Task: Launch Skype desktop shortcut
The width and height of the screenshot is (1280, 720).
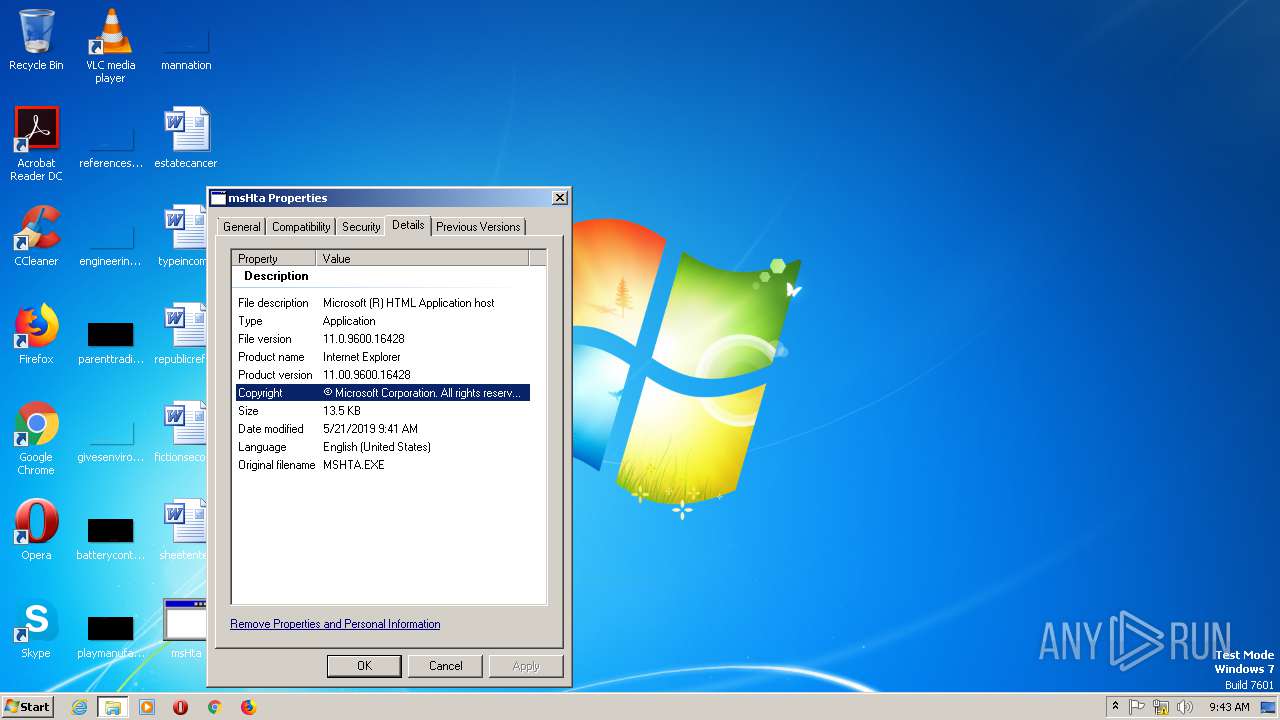Action: pyautogui.click(x=36, y=628)
